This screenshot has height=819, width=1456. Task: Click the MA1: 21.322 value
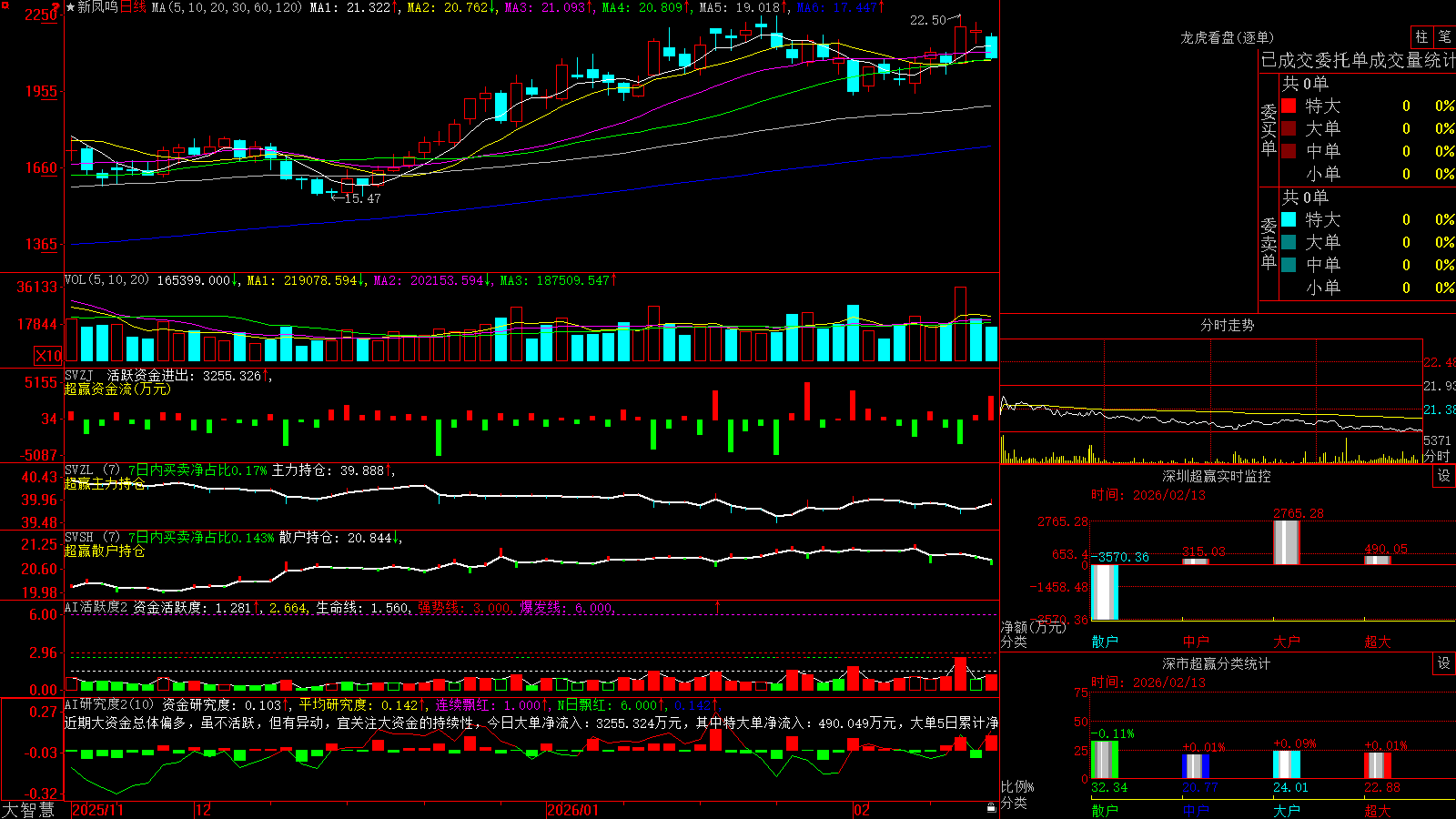pyautogui.click(x=351, y=7)
